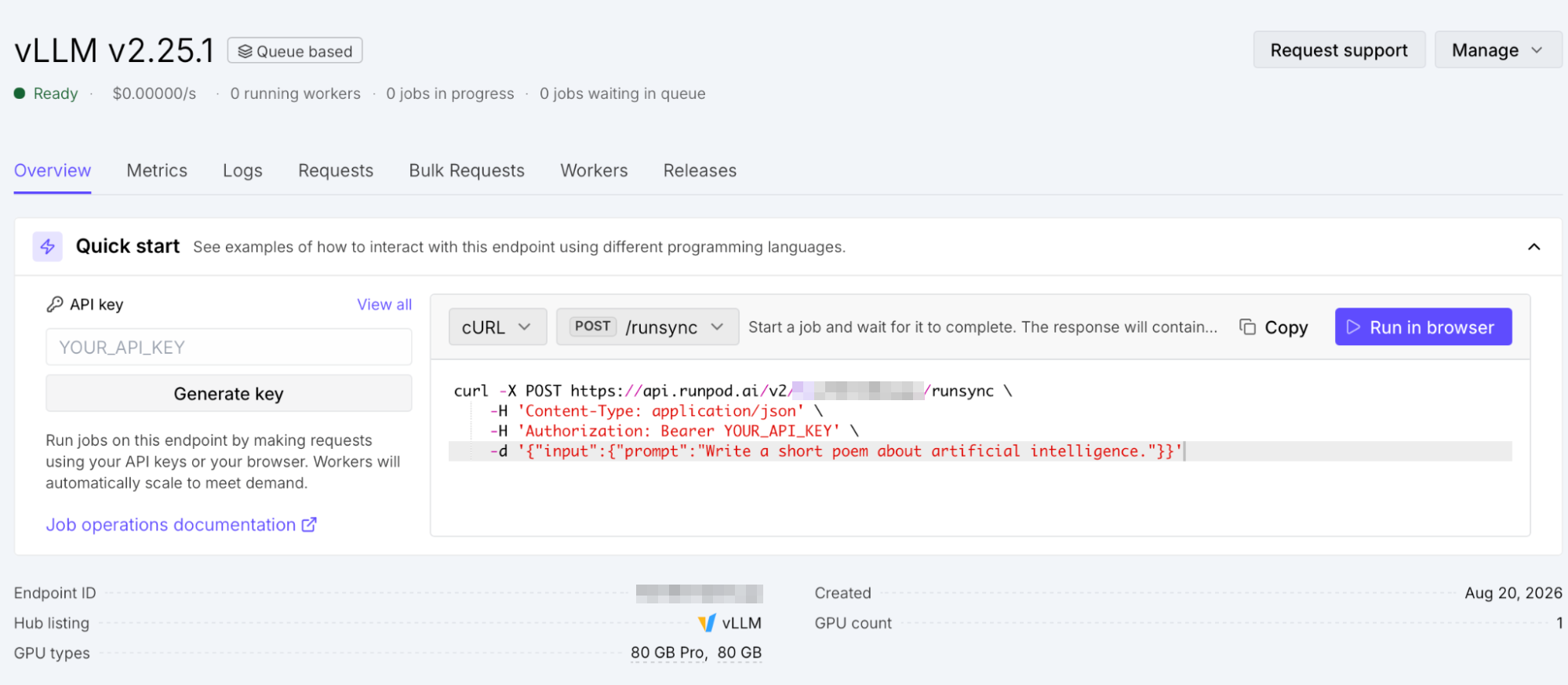Click the 'Start a job and wait' description text
The height and width of the screenshot is (685, 1568).
coord(983,327)
